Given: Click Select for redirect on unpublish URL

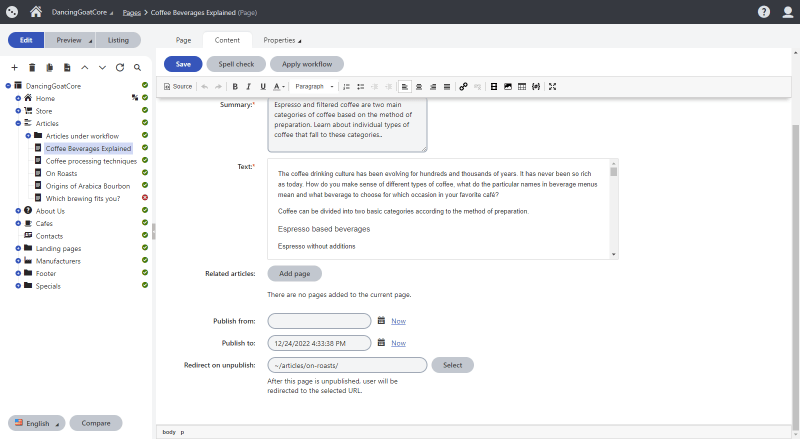Looking at the screenshot, I should [x=453, y=365].
